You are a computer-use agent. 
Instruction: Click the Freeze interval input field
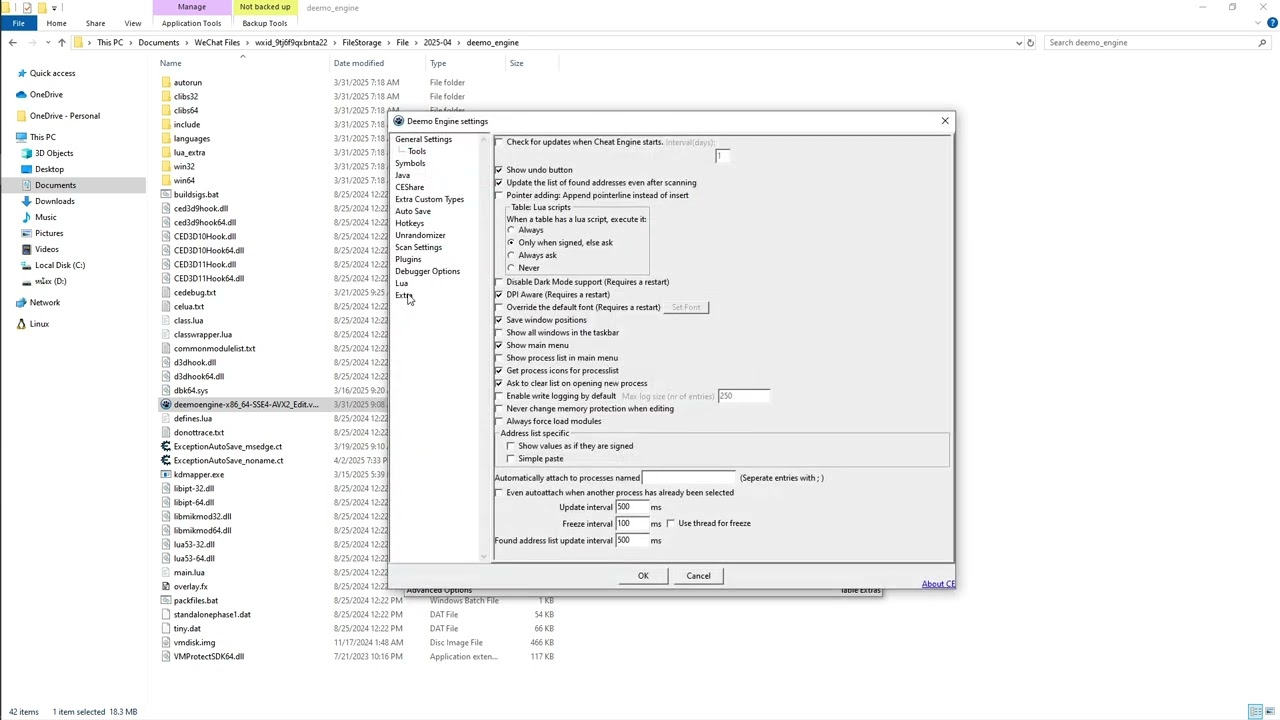[x=632, y=523]
